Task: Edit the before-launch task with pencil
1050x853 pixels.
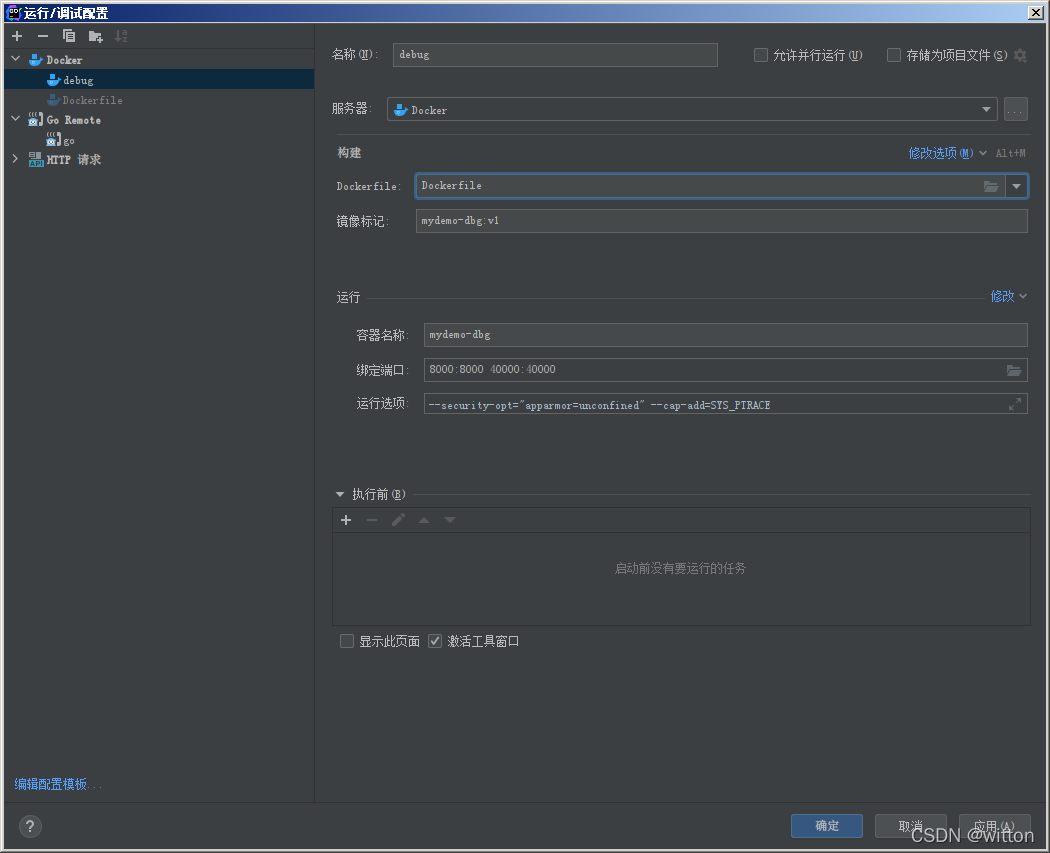Action: tap(398, 520)
